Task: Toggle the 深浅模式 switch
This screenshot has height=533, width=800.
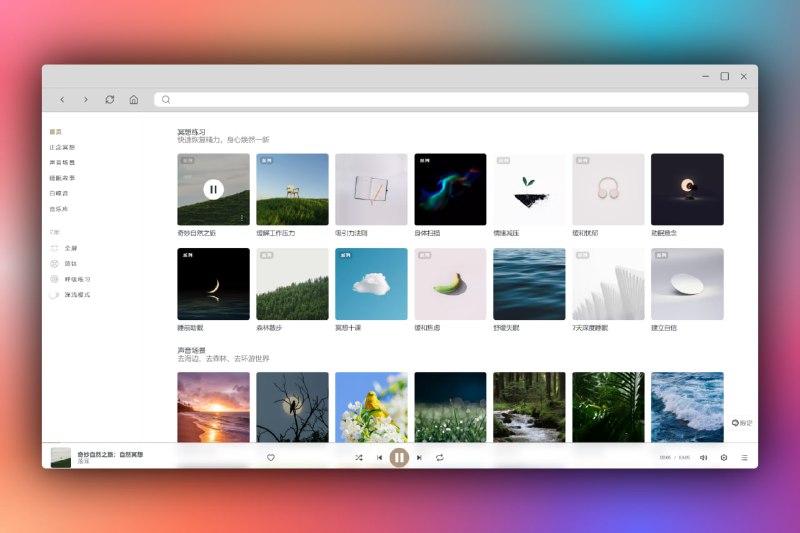Action: coord(54,295)
